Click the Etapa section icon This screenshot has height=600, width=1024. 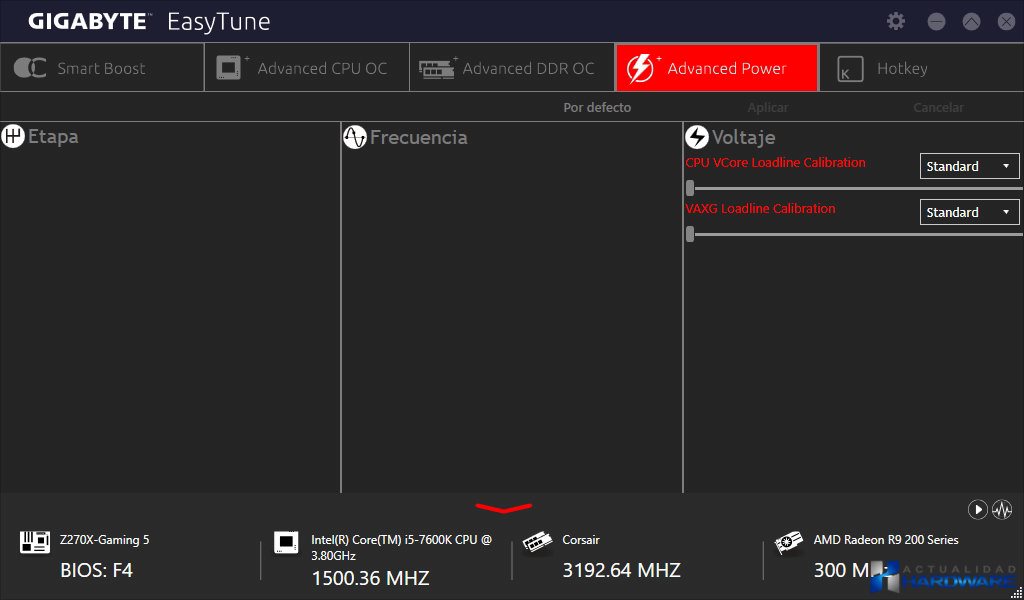coord(13,137)
